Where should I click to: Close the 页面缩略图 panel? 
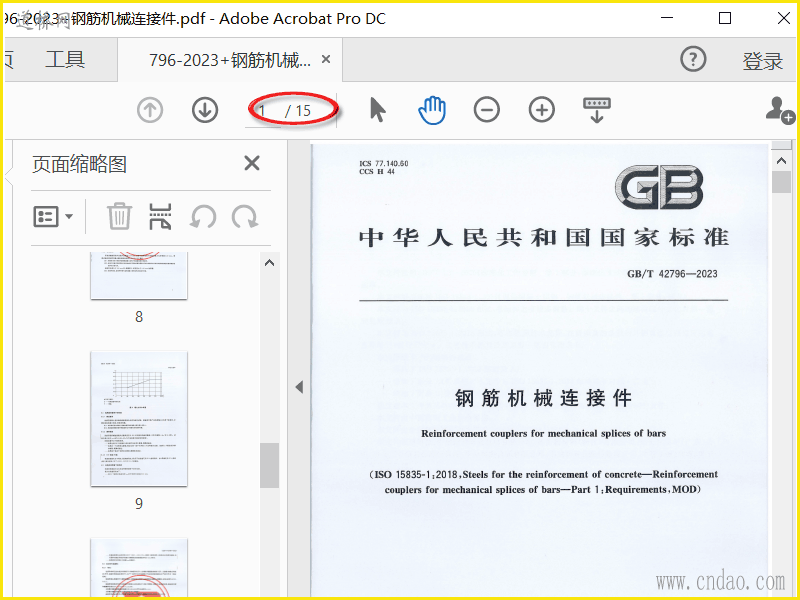pos(252,163)
